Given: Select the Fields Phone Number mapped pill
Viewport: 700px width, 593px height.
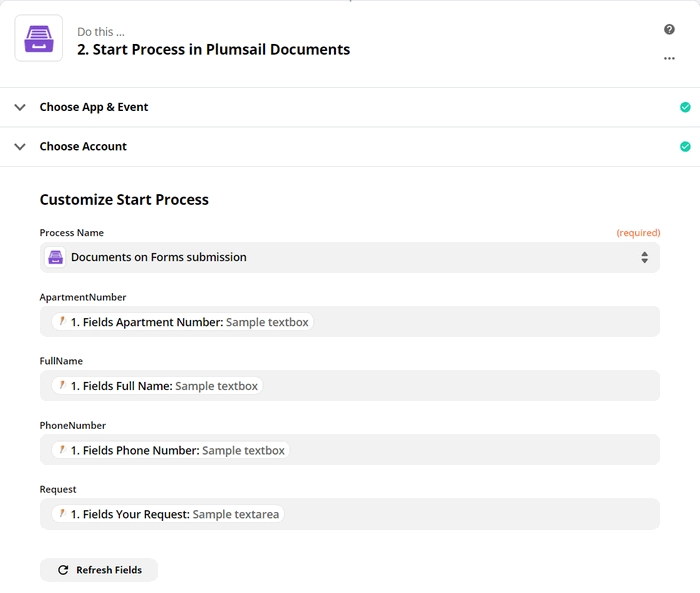Looking at the screenshot, I should (x=171, y=450).
